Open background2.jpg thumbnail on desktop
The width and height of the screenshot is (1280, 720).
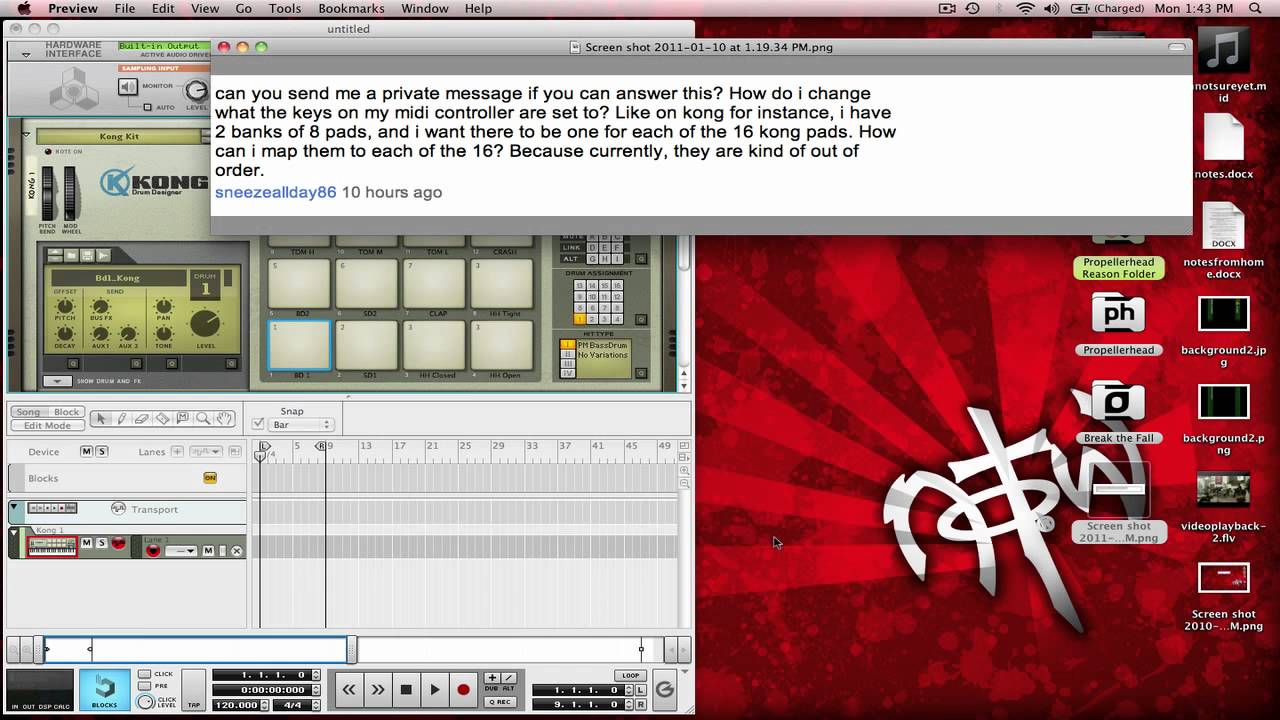1223,314
